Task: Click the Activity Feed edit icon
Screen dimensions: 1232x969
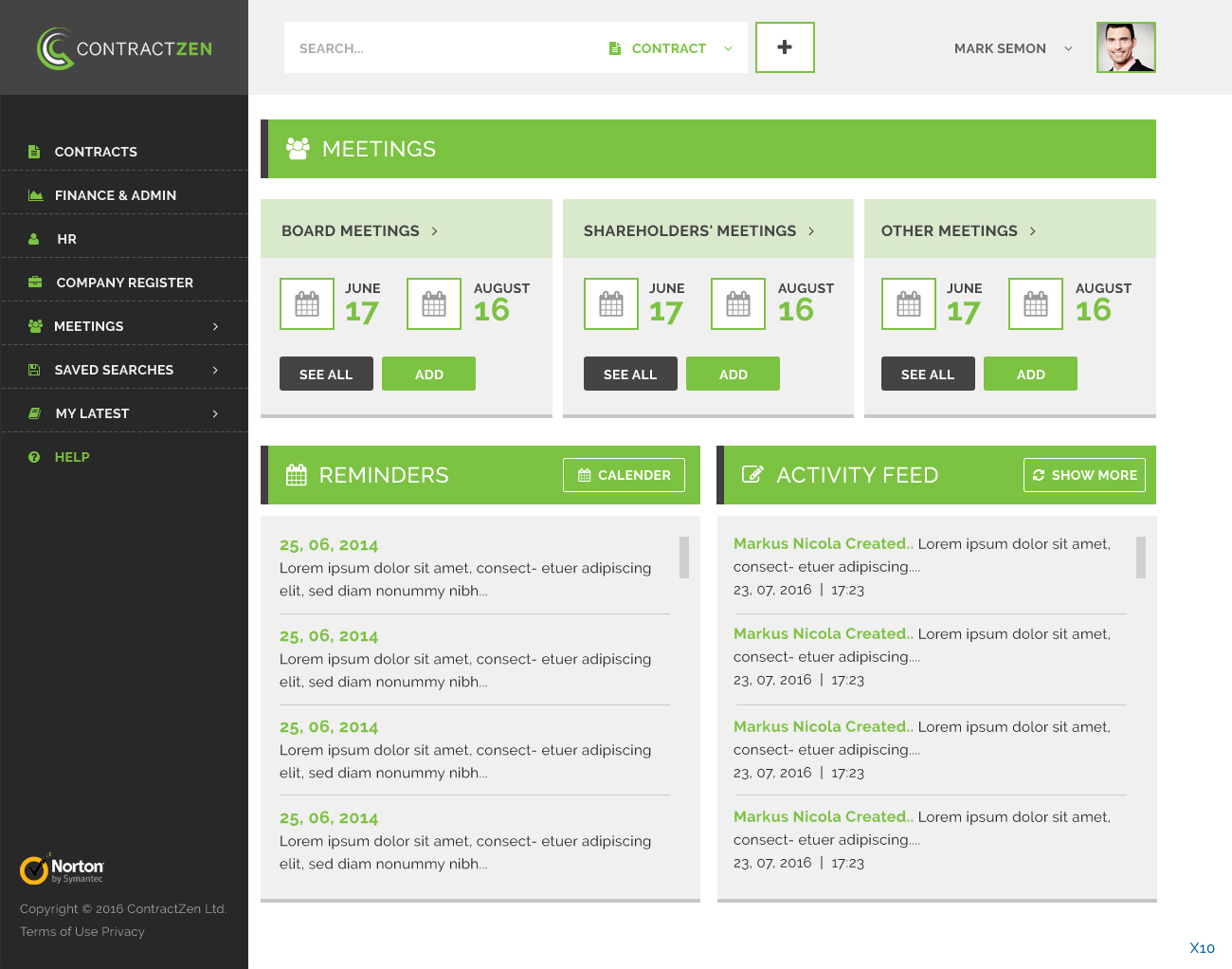Action: [752, 474]
